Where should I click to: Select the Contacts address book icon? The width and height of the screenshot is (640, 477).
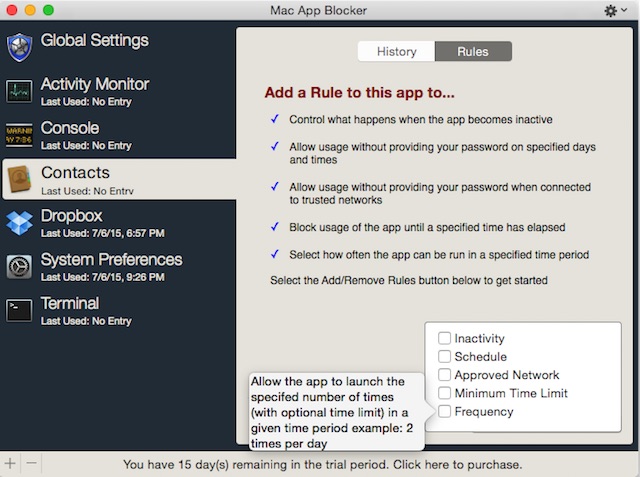(20, 179)
